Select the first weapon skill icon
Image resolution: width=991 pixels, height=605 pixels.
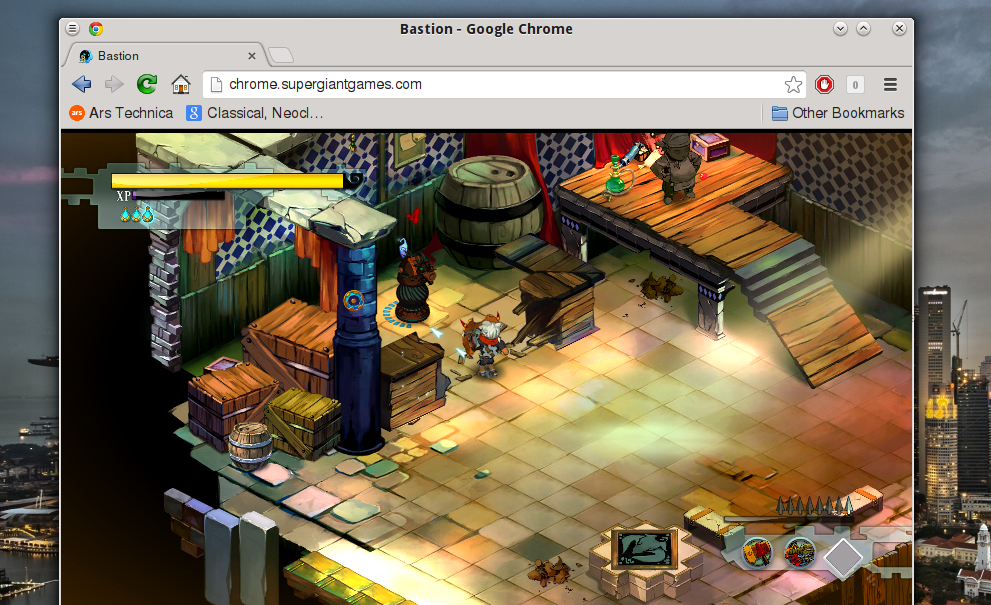click(757, 552)
